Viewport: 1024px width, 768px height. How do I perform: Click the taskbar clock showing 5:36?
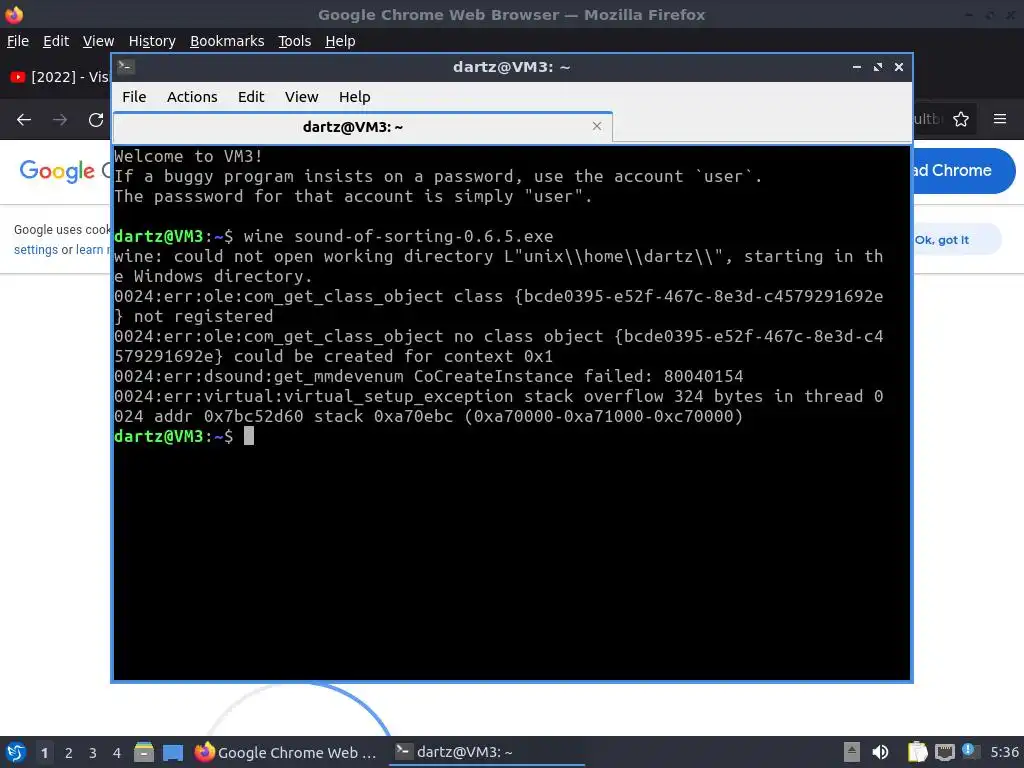coord(1004,752)
